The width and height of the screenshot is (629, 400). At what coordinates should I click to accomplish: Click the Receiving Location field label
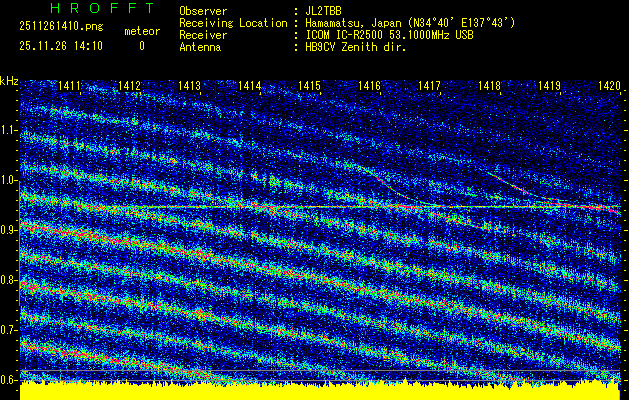[233, 22]
